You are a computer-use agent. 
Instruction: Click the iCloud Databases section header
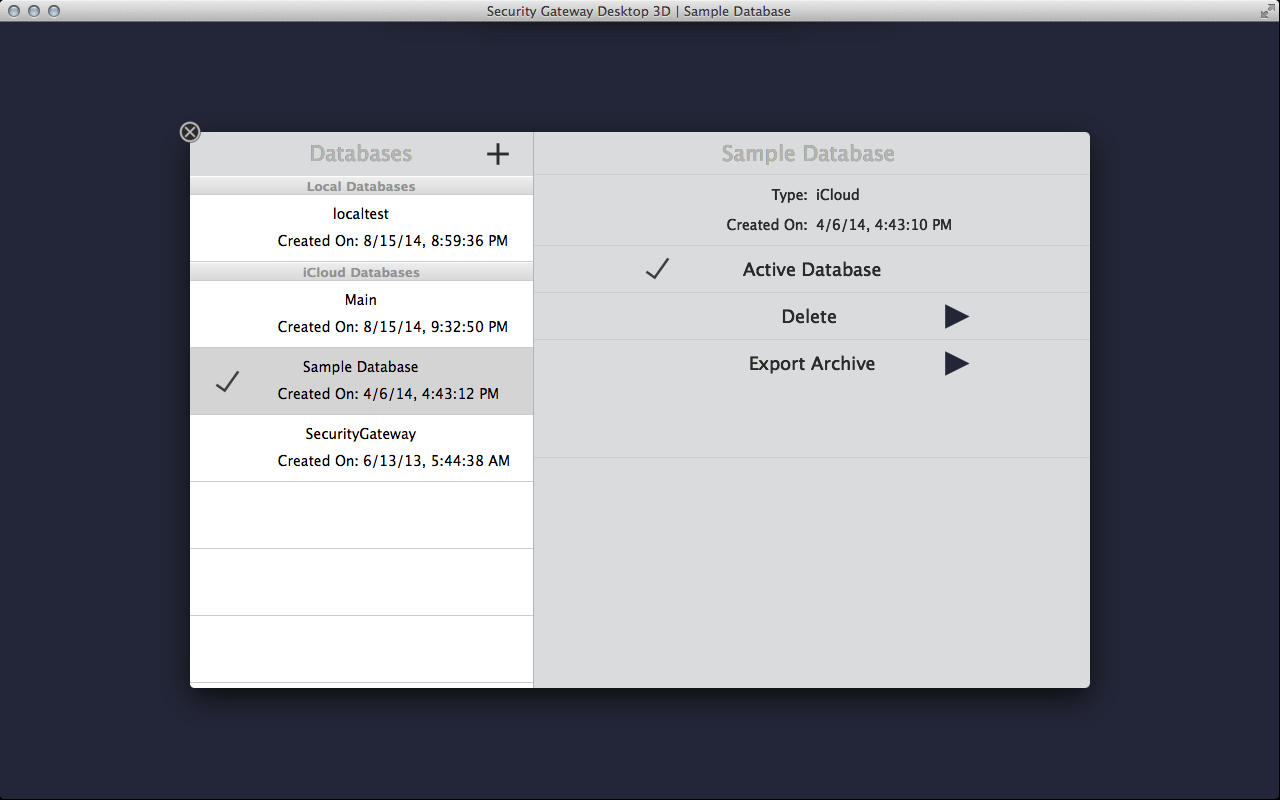(361, 272)
